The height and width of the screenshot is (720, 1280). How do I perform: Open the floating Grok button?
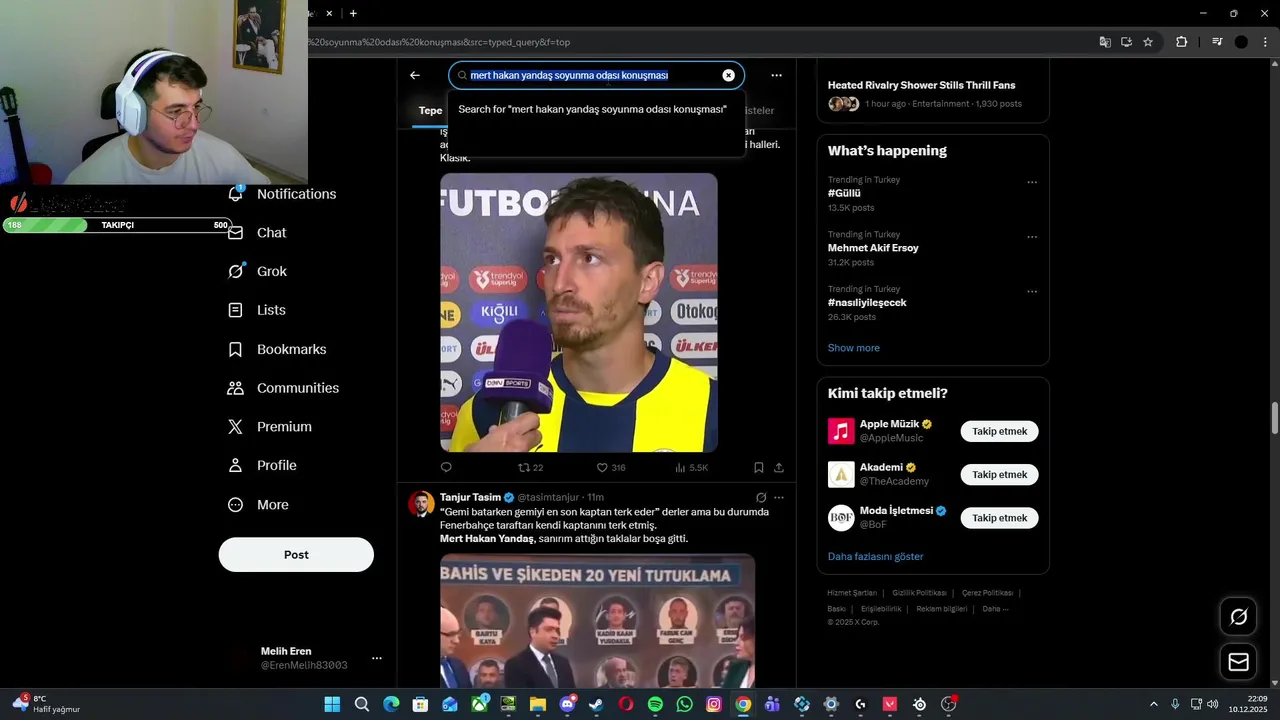pyautogui.click(x=1238, y=617)
